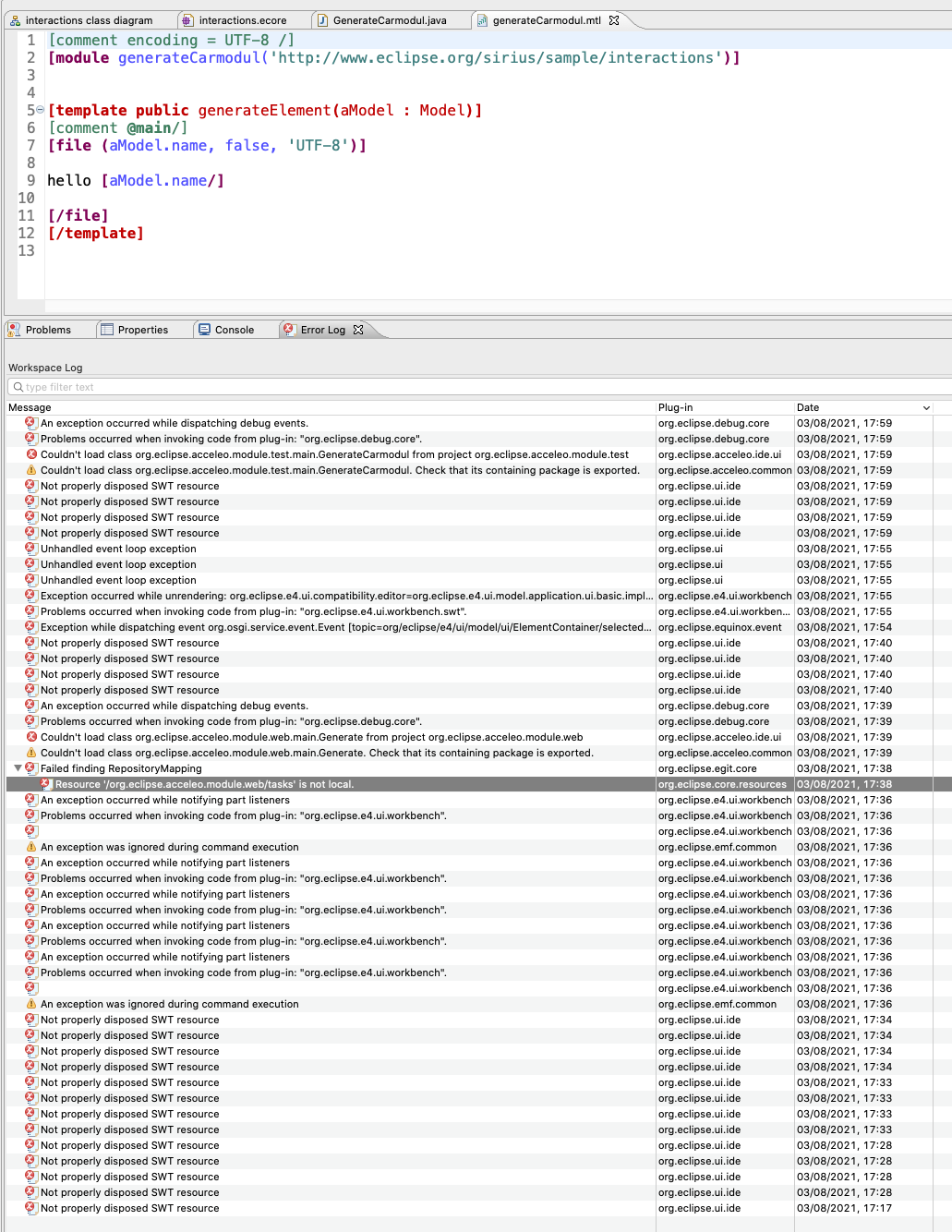Place cursor on hello line 9 in editor
This screenshot has height=1232, width=952.
(x=136, y=180)
